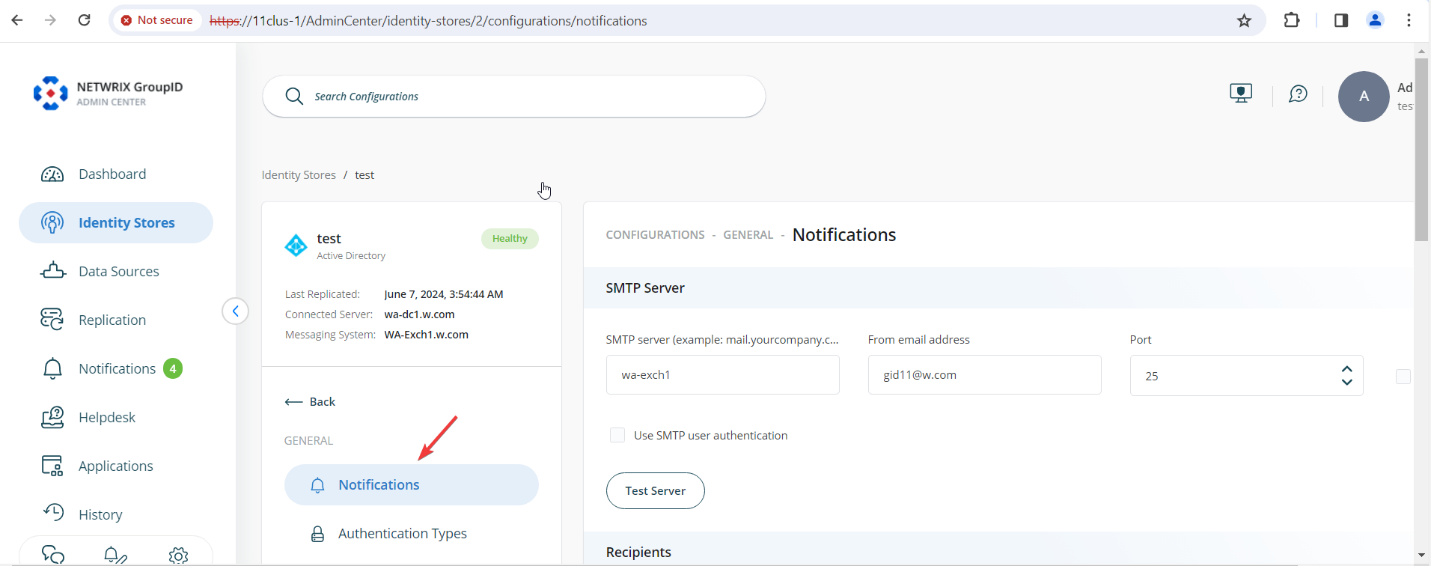Click the Healthy status badge
Screen dimensions: 1431x566
[510, 239]
